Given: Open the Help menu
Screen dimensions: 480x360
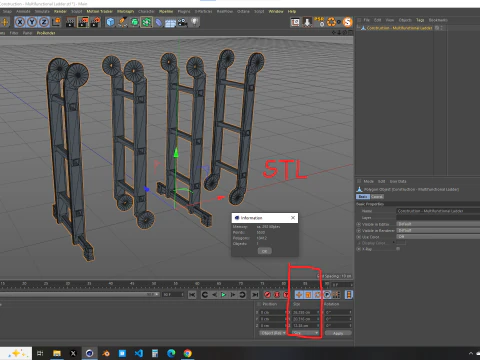Looking at the screenshot, I should coord(292,11).
